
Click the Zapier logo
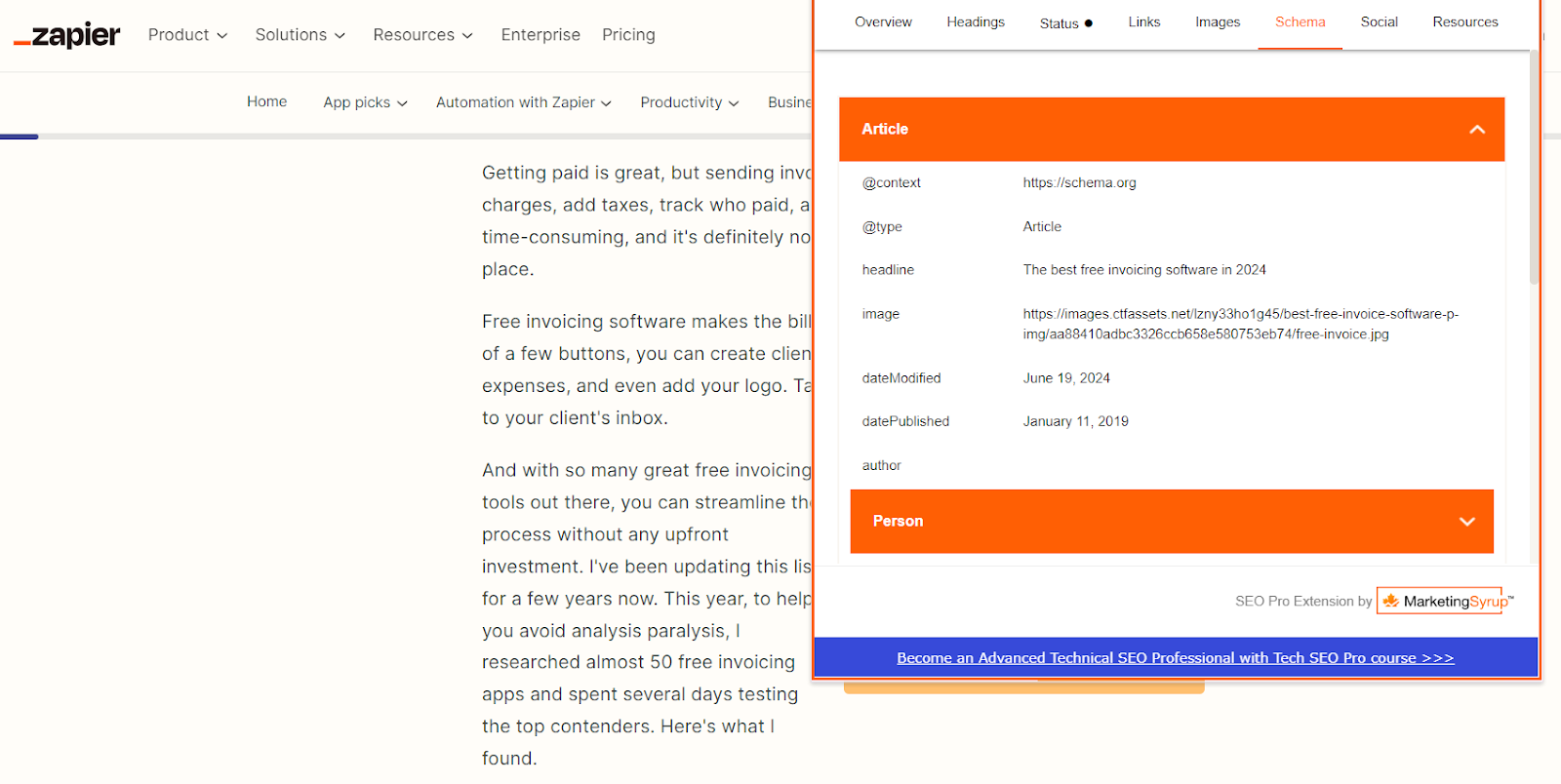point(67,36)
